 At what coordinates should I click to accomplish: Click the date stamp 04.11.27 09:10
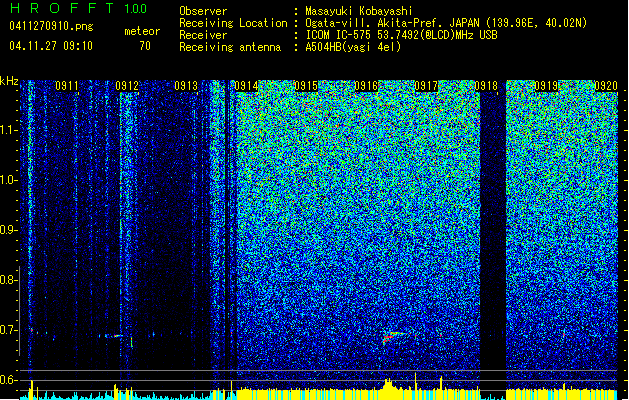(x=51, y=46)
